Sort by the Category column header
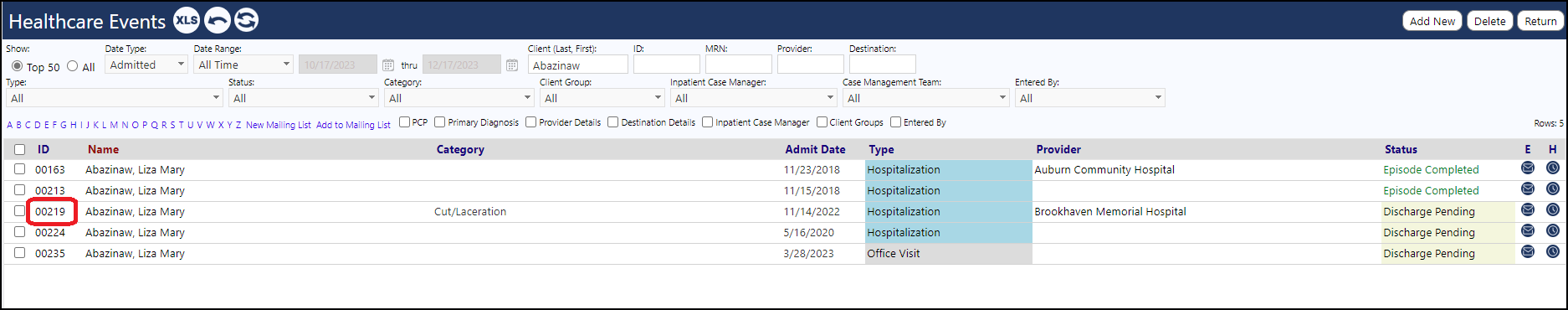 460,149
